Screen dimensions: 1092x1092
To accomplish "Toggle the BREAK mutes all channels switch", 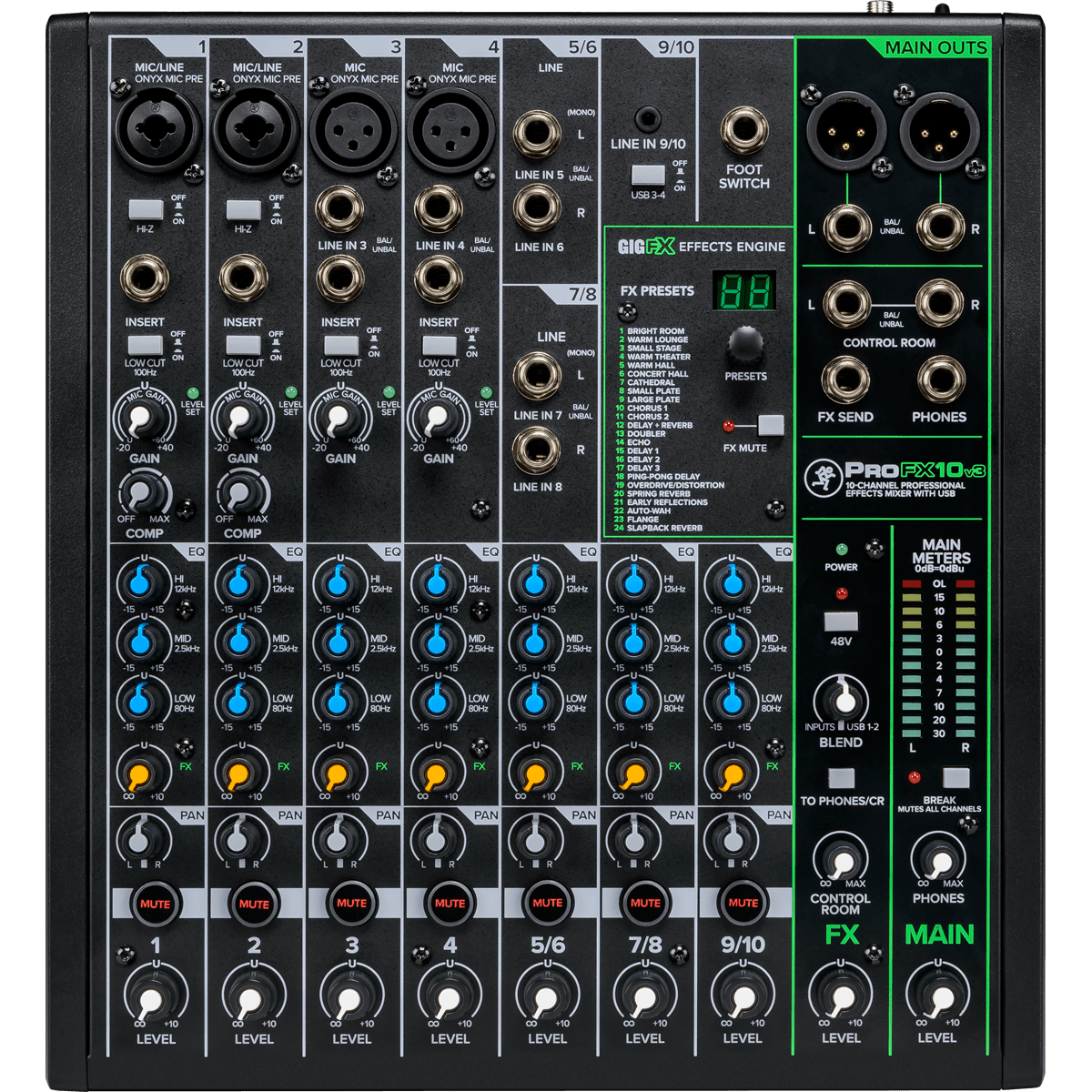I will [955, 777].
